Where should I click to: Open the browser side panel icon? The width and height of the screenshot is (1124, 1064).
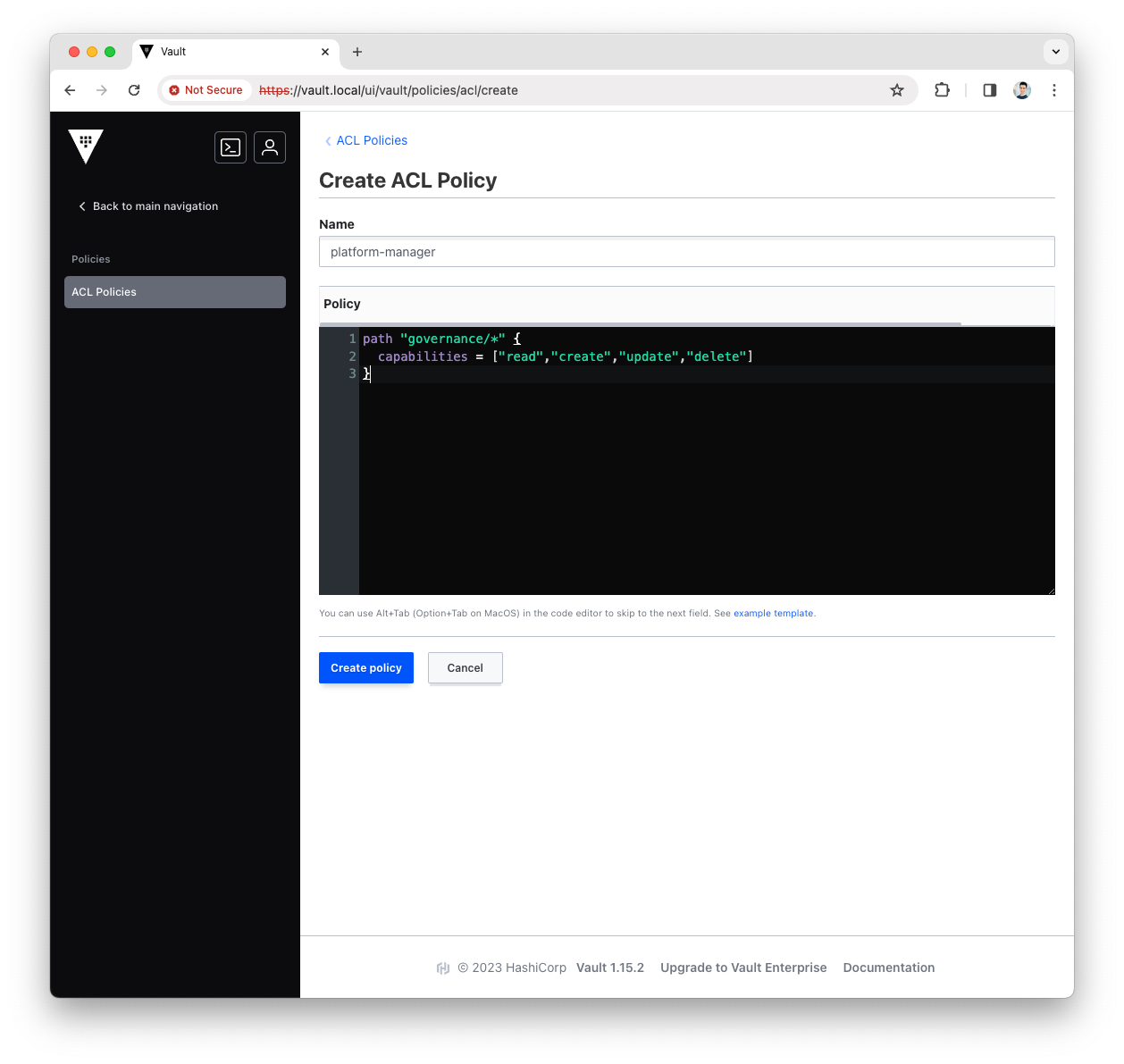point(989,90)
